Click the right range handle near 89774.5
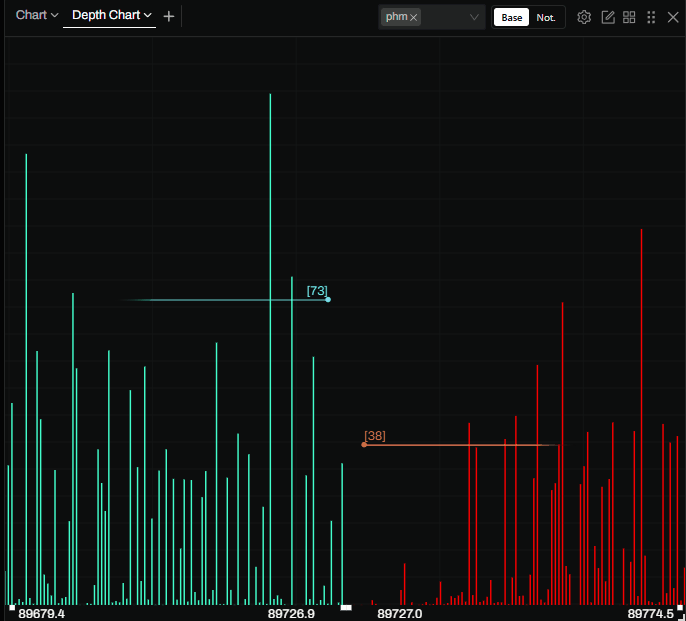The image size is (686, 621). tap(680, 607)
